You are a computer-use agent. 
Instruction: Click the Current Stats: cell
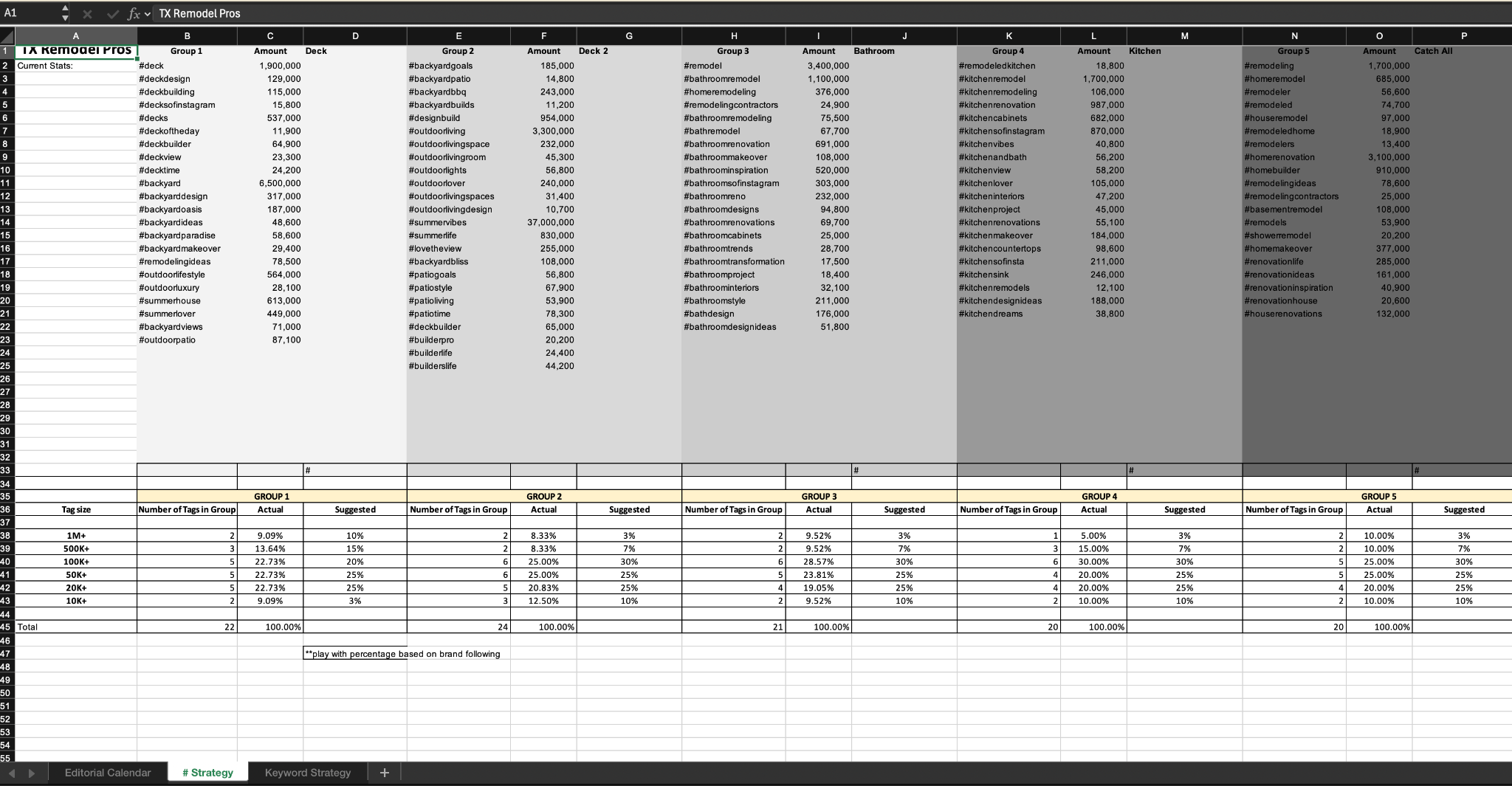coord(76,66)
